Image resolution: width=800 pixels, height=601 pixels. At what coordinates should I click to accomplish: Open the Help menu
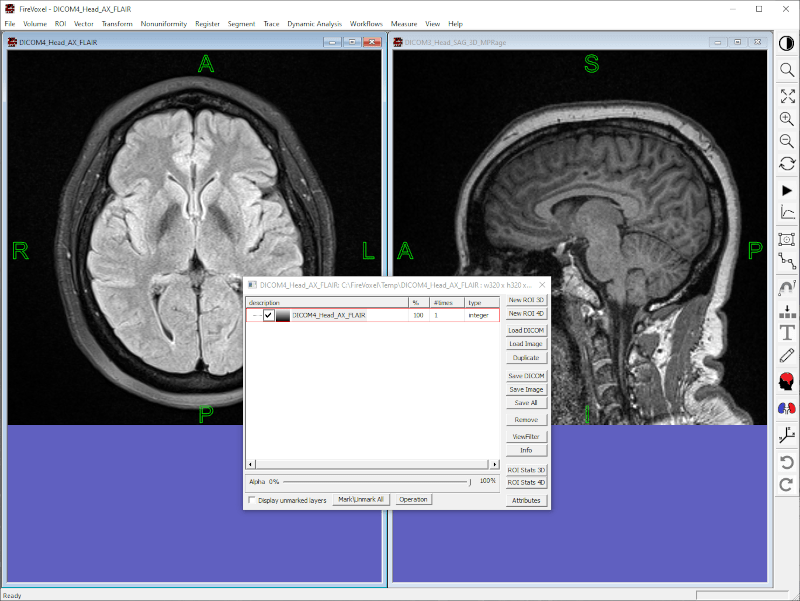tap(455, 23)
